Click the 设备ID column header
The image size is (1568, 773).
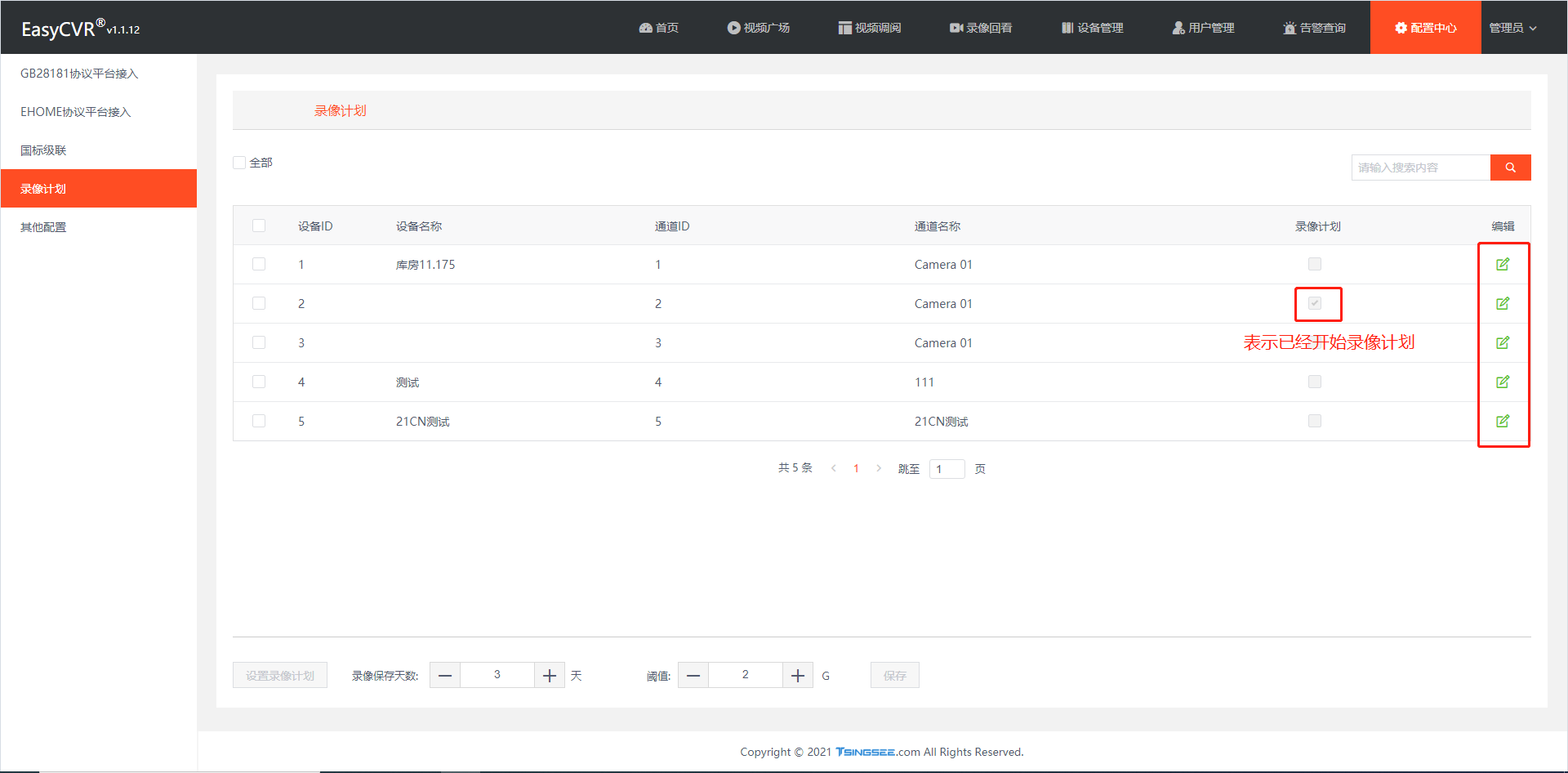point(315,226)
